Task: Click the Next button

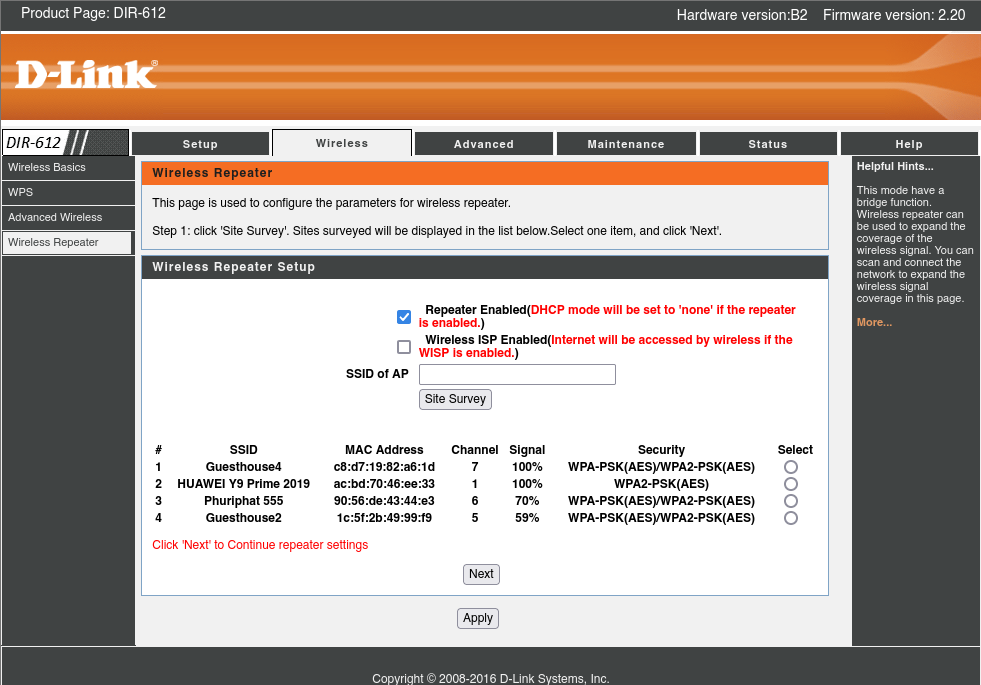Action: tap(481, 574)
